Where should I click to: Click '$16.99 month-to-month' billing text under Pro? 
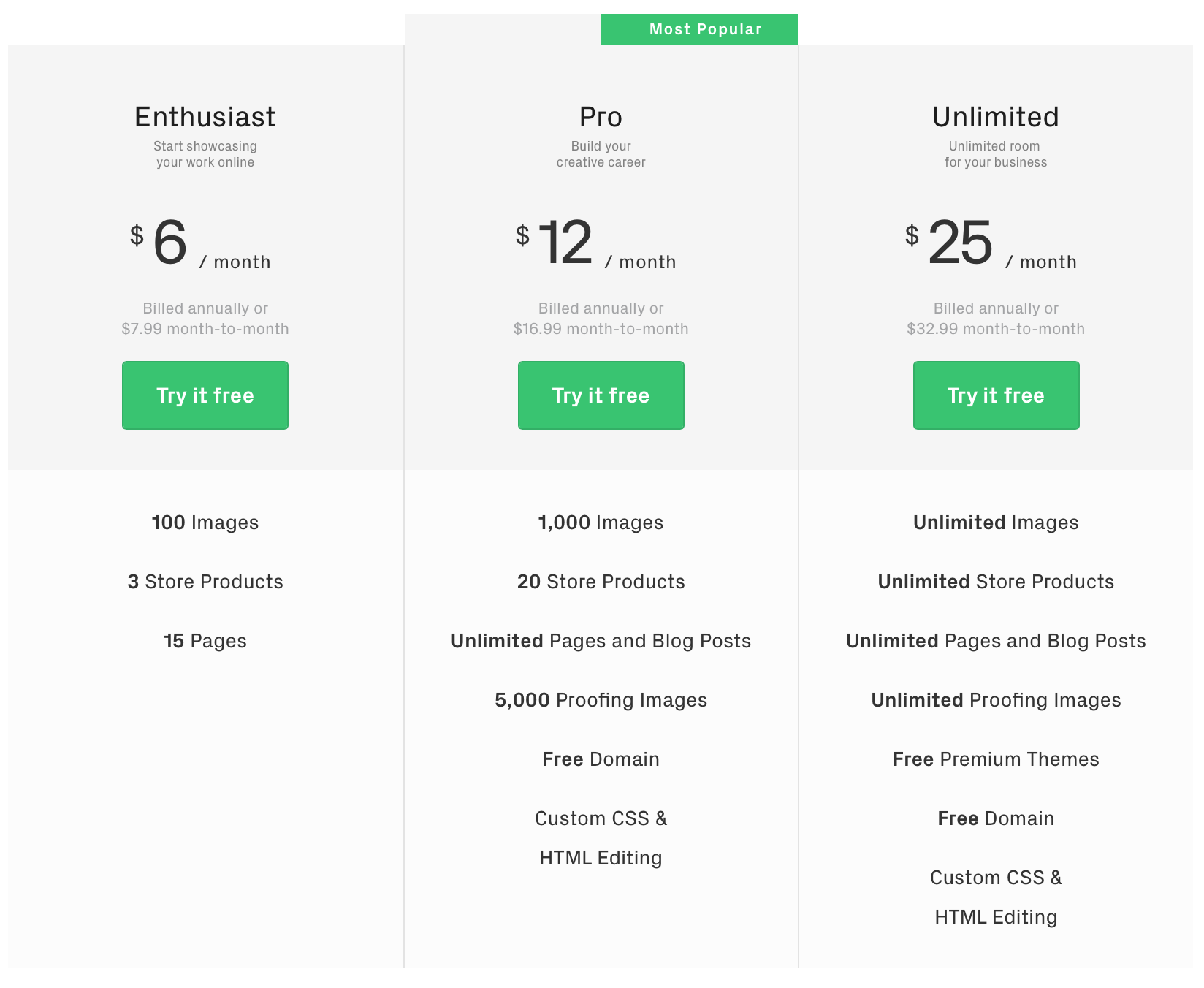601,329
